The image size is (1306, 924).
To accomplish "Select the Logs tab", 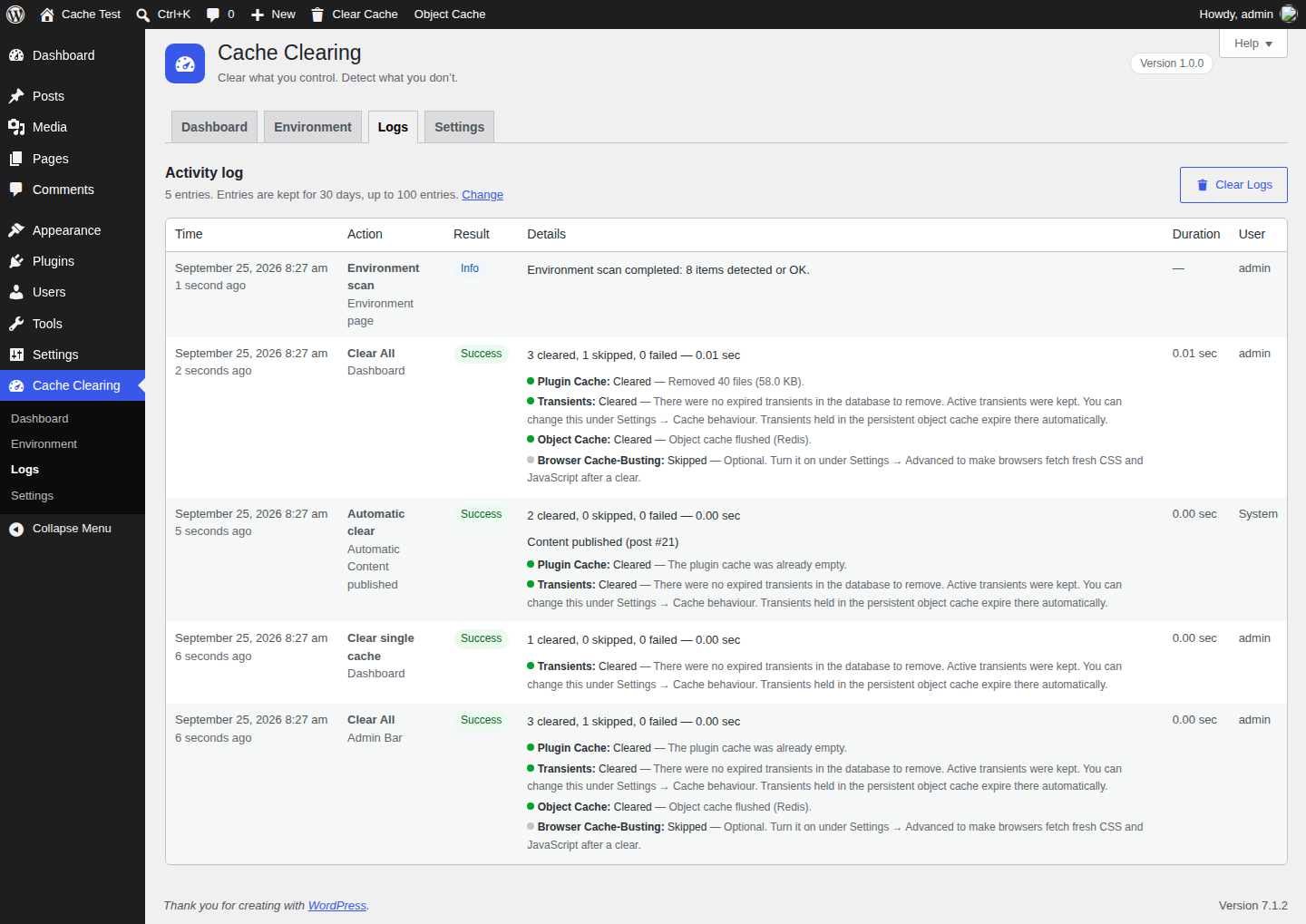I will tap(393, 127).
